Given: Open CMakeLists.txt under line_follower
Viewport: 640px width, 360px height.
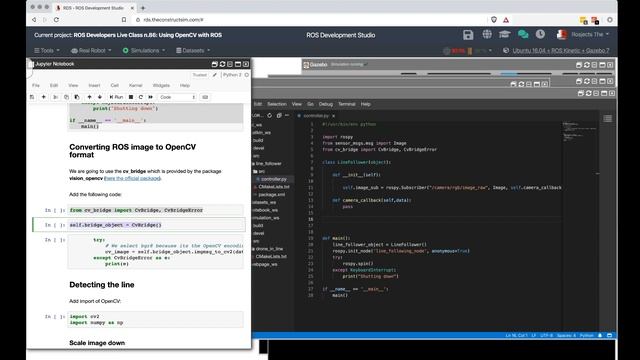Looking at the screenshot, I should (273, 187).
